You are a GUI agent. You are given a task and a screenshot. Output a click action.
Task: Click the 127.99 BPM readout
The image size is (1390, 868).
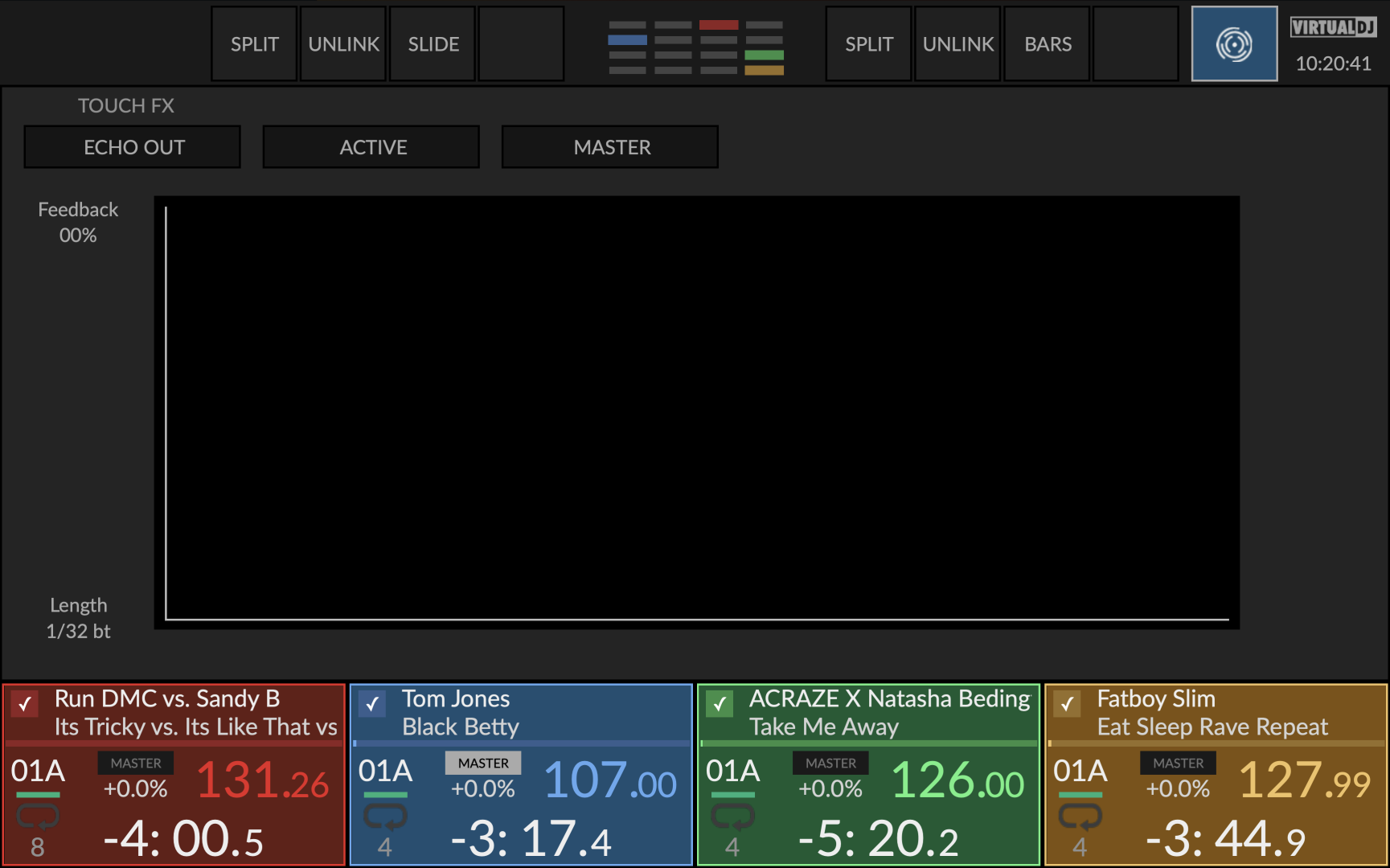1305,780
